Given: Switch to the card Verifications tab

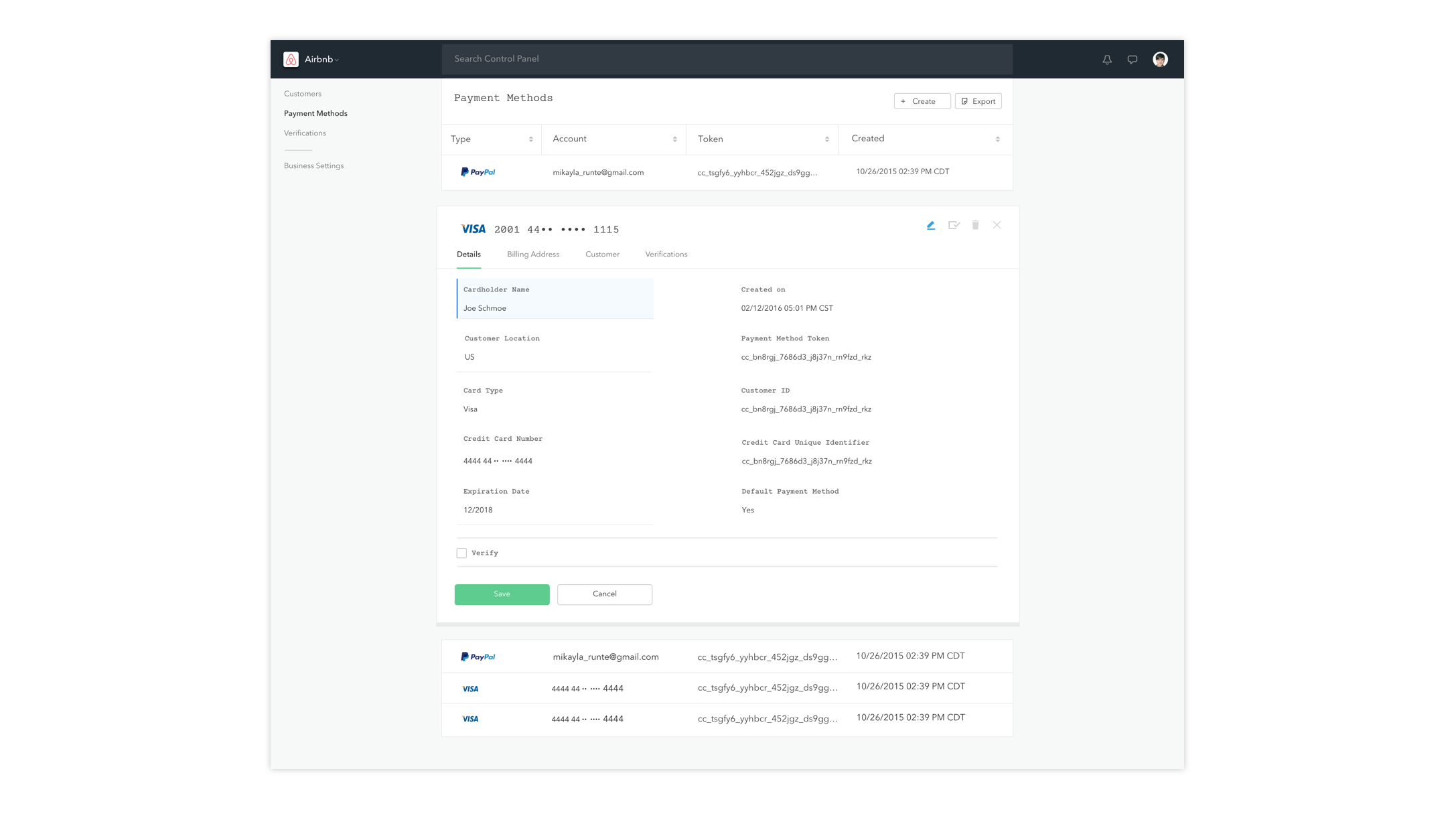Looking at the screenshot, I should pos(666,255).
